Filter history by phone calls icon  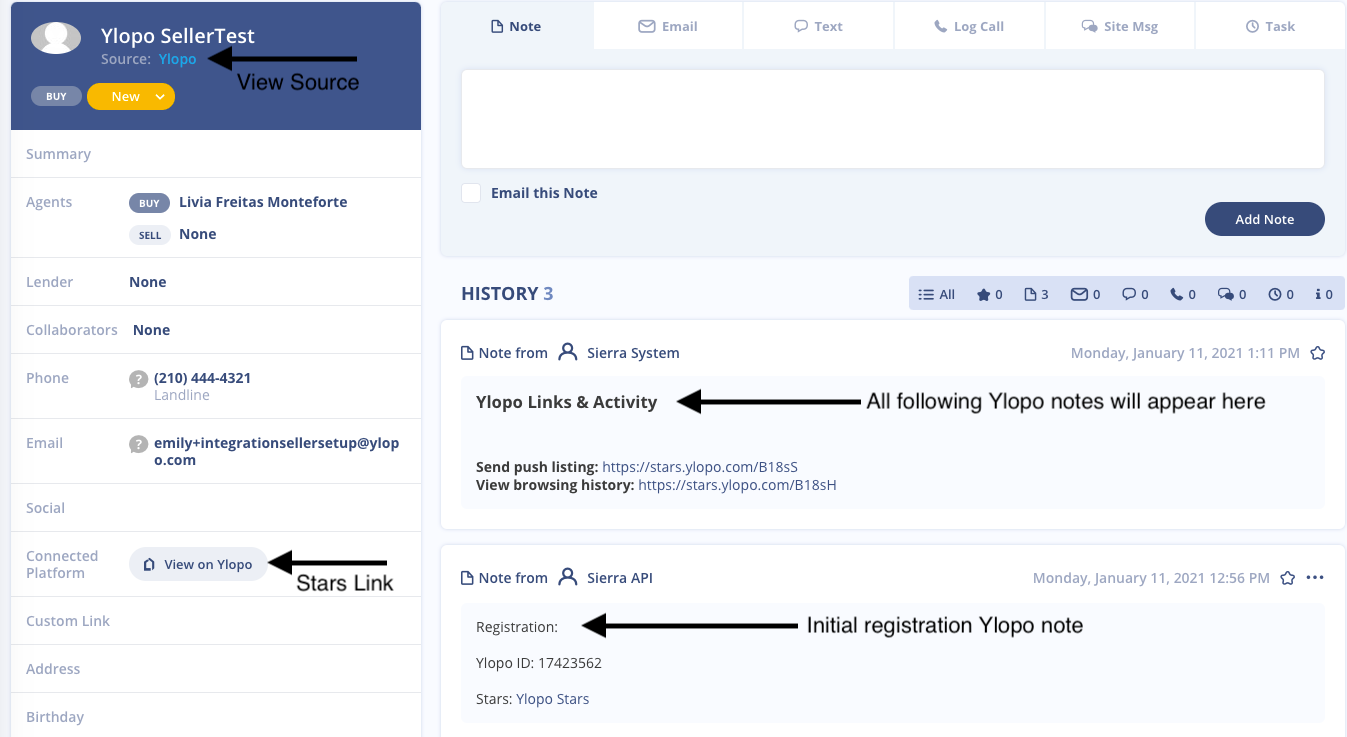tap(1183, 294)
